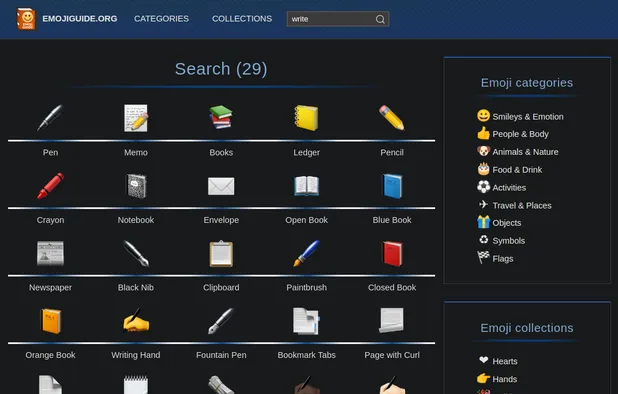Open the Hands collection
Viewport: 618px width, 394px height.
[497, 379]
